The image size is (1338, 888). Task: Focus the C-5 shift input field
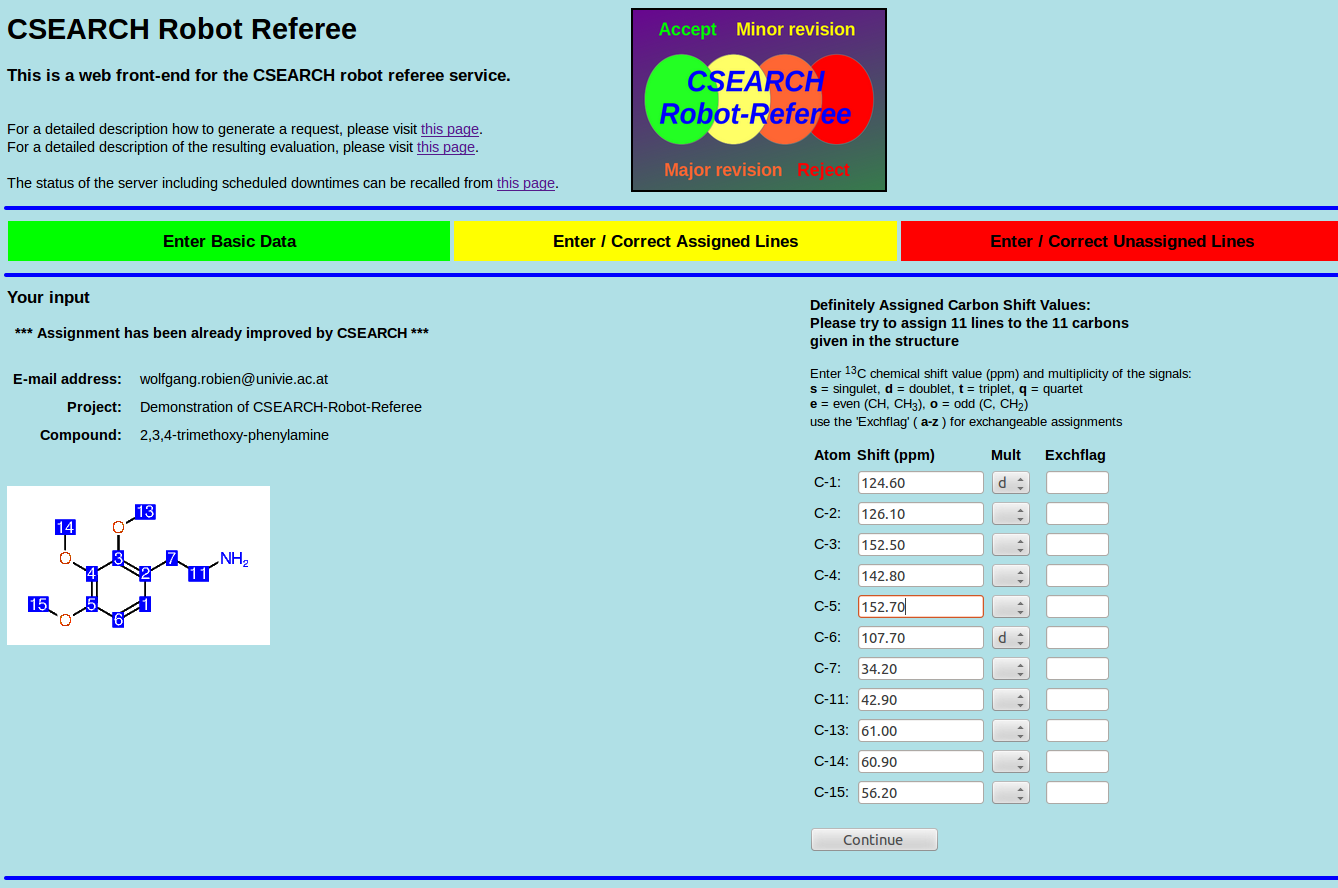click(x=920, y=607)
